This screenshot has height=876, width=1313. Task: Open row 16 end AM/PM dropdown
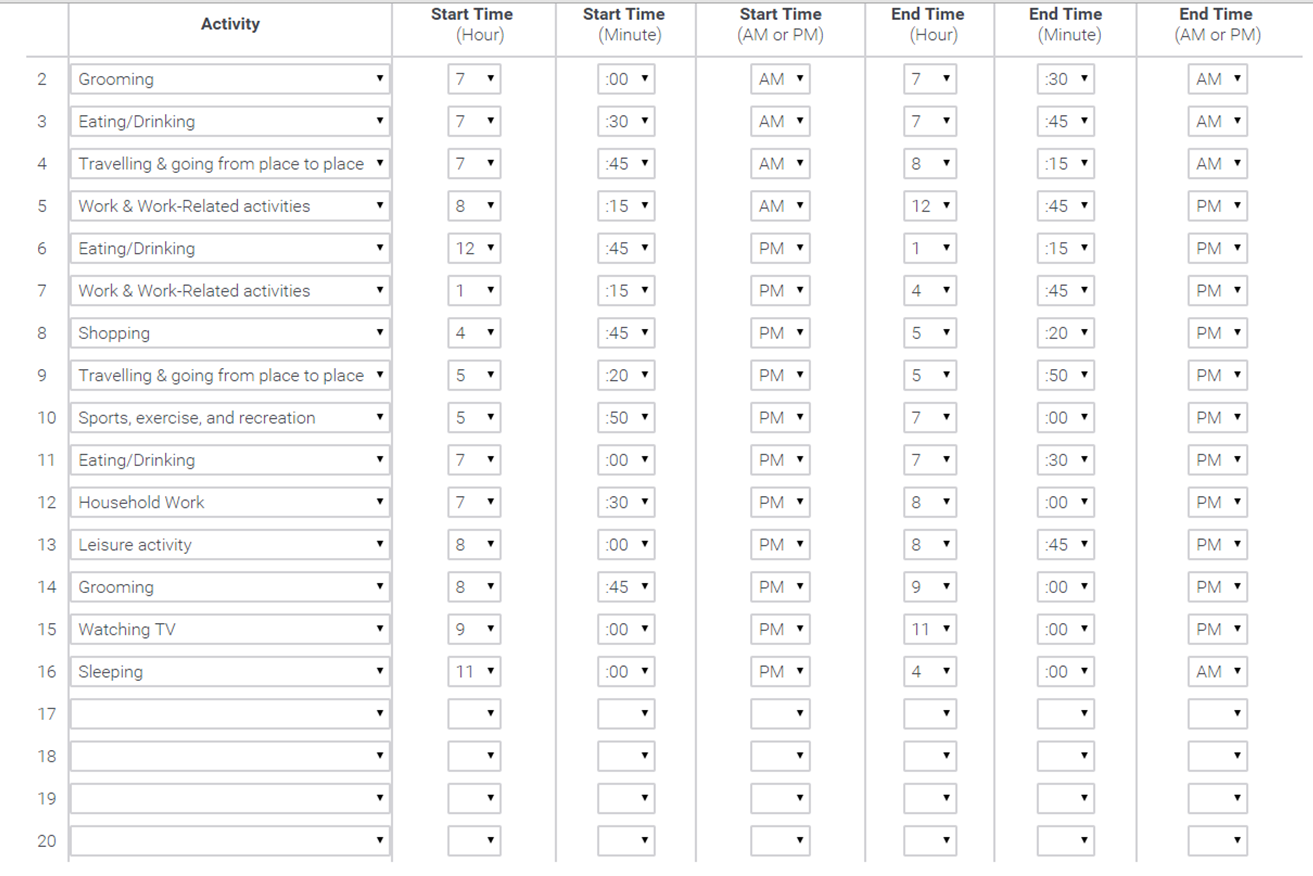point(1217,672)
